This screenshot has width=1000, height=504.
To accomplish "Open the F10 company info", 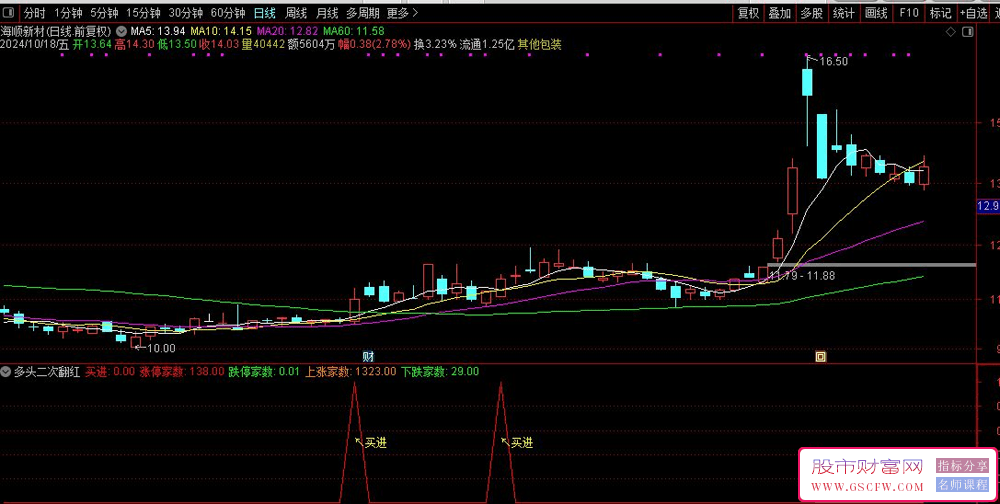I will coord(909,13).
